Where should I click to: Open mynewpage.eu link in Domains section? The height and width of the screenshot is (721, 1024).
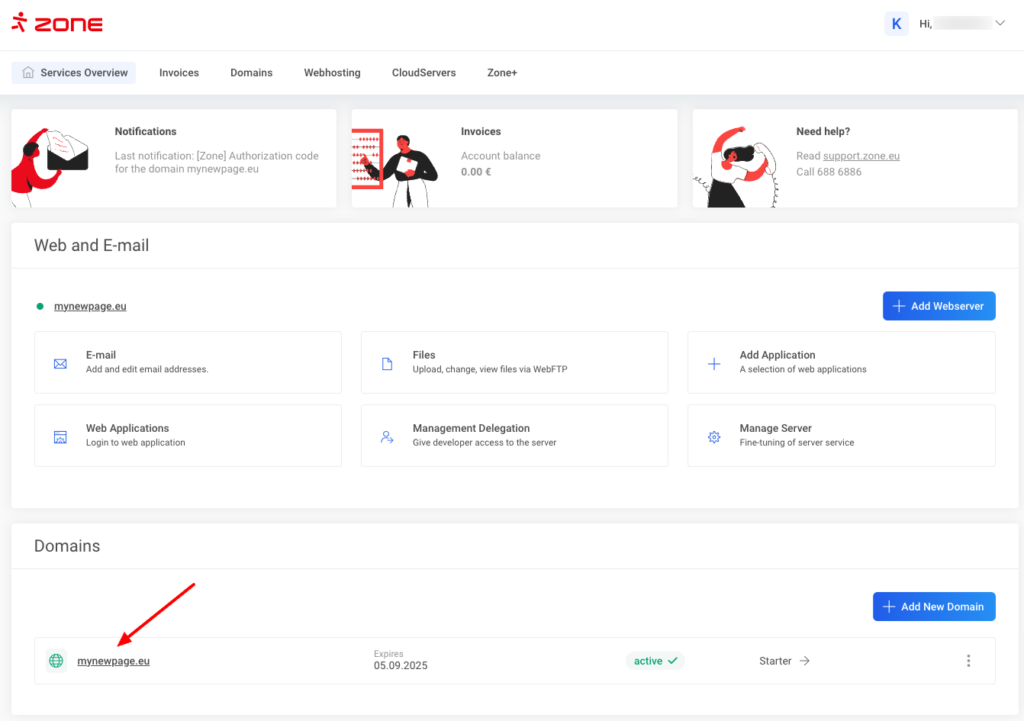[114, 661]
